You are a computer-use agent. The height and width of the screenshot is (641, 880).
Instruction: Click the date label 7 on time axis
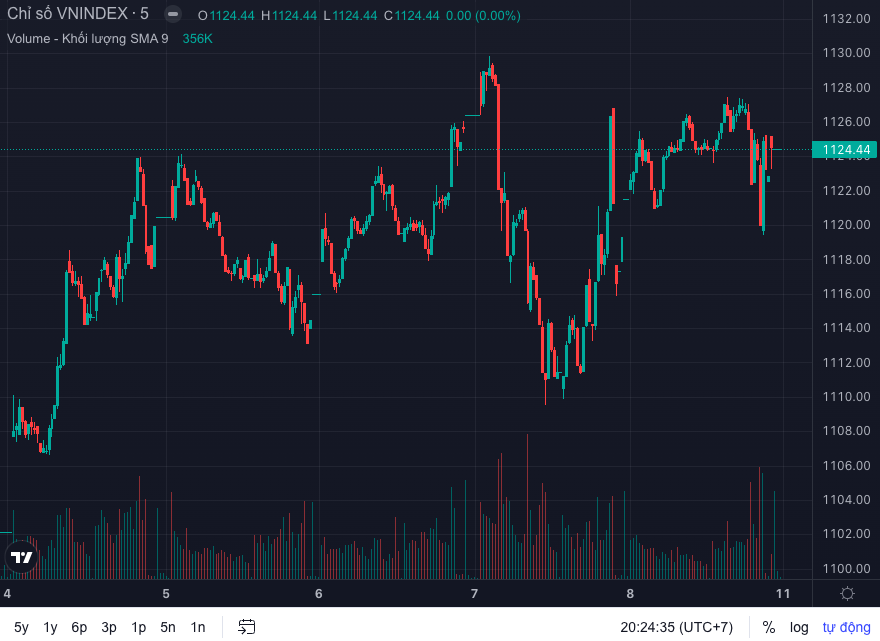pyautogui.click(x=474, y=593)
